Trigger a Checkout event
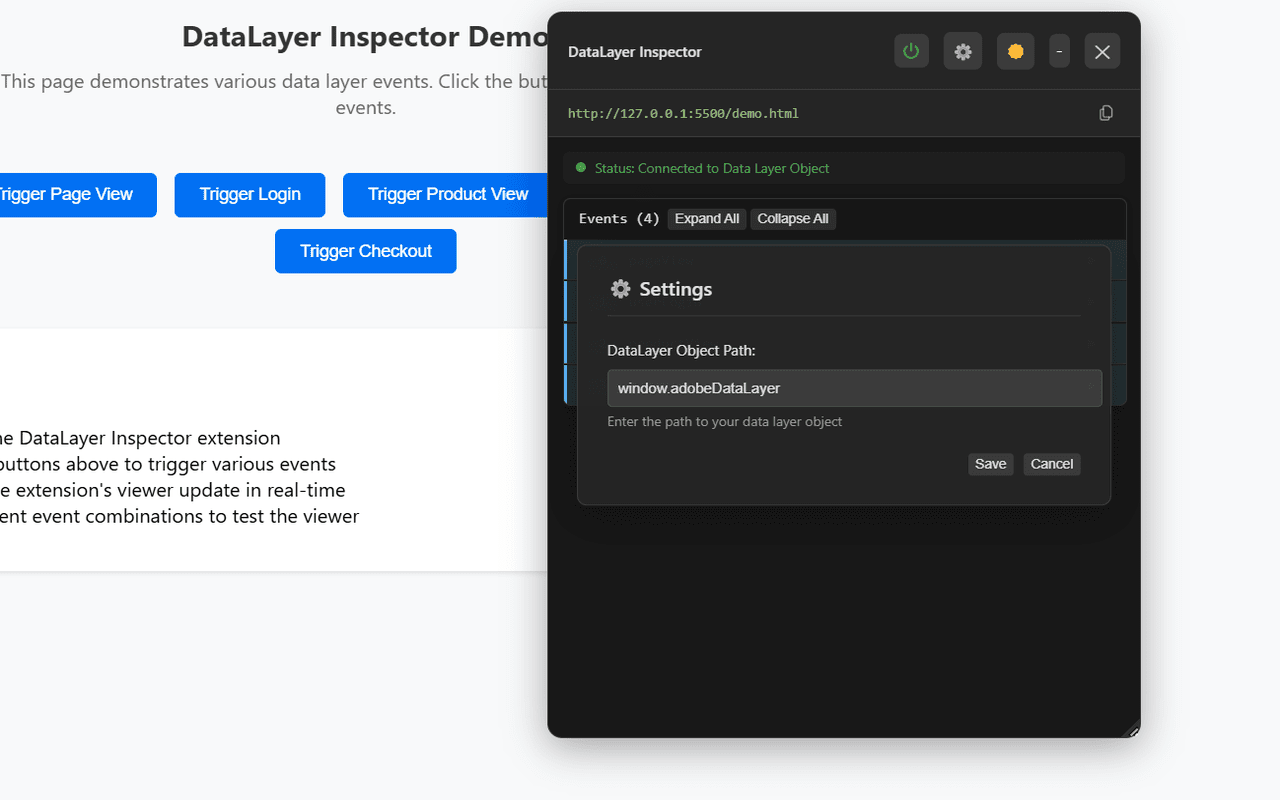The image size is (1280, 800). click(365, 251)
